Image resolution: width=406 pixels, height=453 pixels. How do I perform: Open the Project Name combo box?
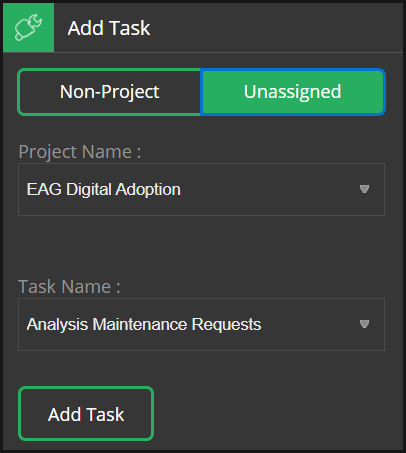201,189
